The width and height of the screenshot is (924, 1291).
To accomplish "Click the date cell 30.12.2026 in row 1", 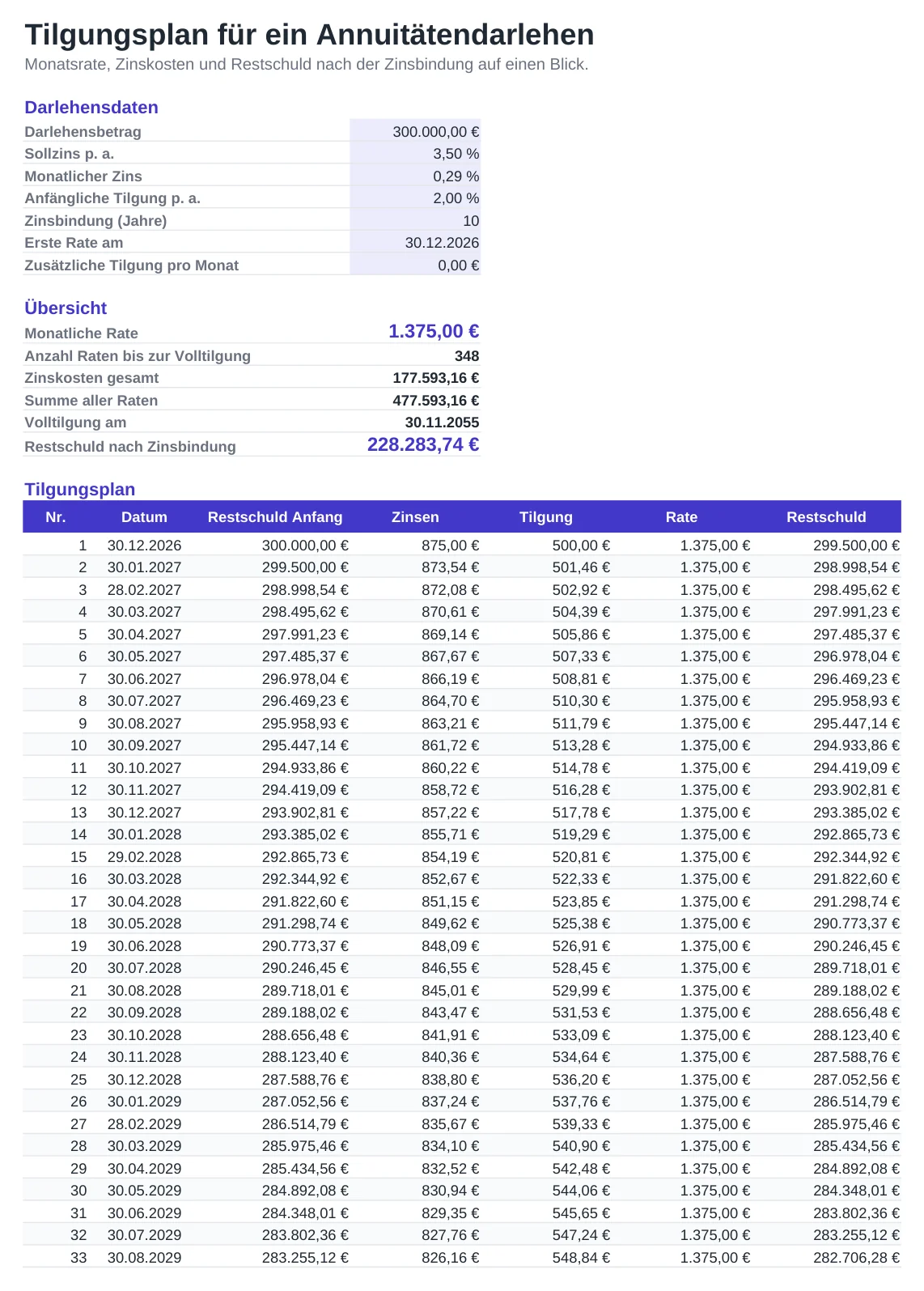I will coord(144,546).
